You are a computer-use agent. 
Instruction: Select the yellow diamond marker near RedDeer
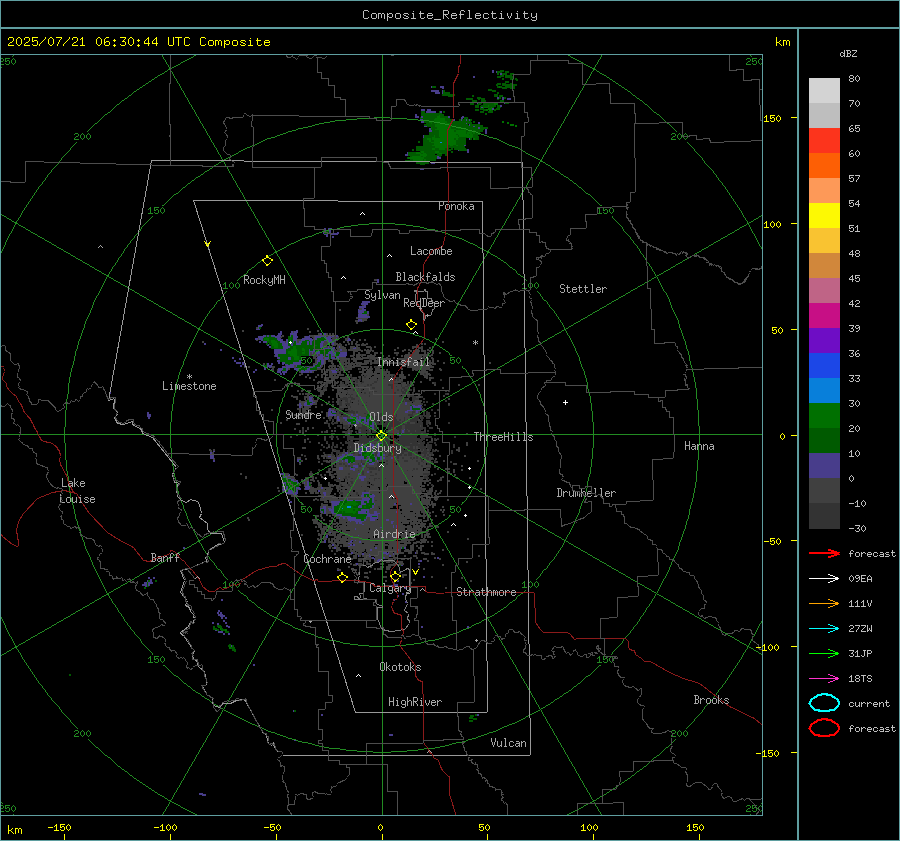coord(411,325)
